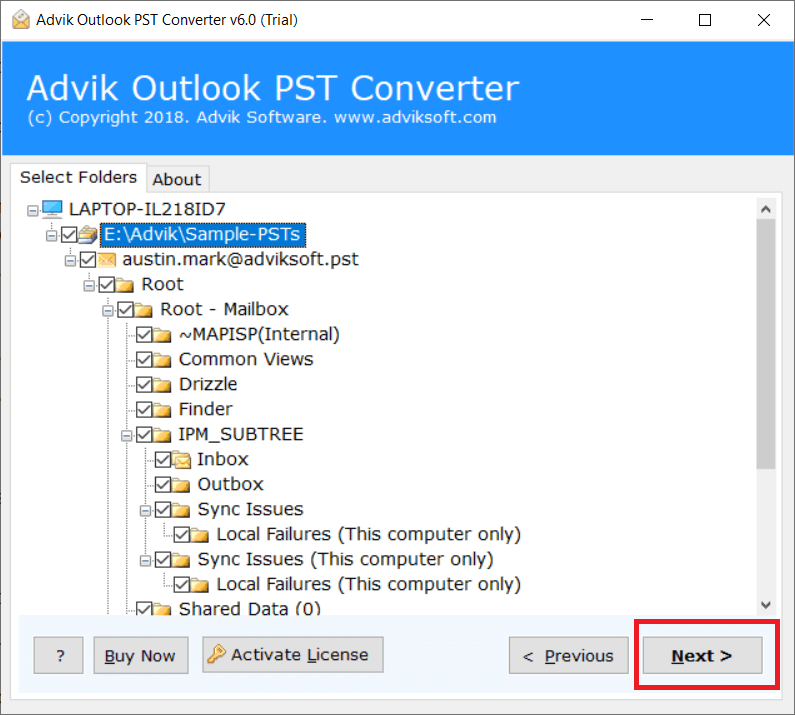Click the LAPTOP-IL218ID7 computer icon
Screen dimensions: 795x715
pos(52,208)
